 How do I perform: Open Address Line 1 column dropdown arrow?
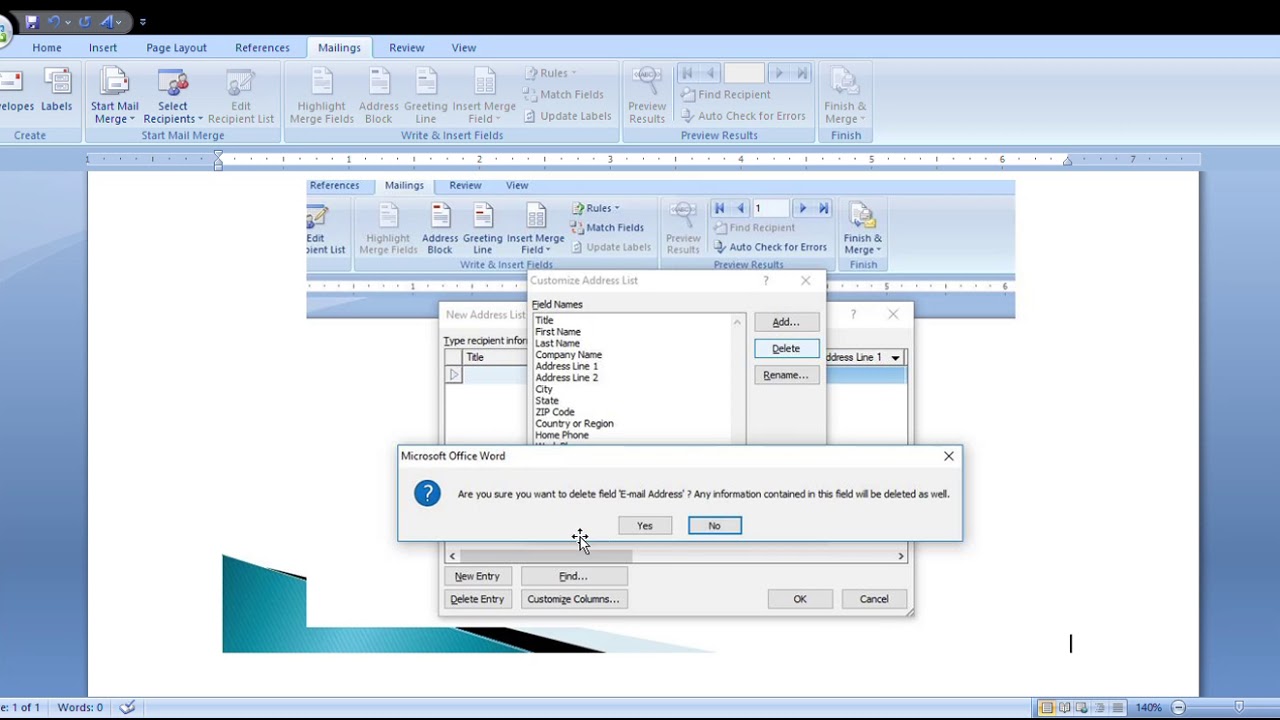coord(895,358)
